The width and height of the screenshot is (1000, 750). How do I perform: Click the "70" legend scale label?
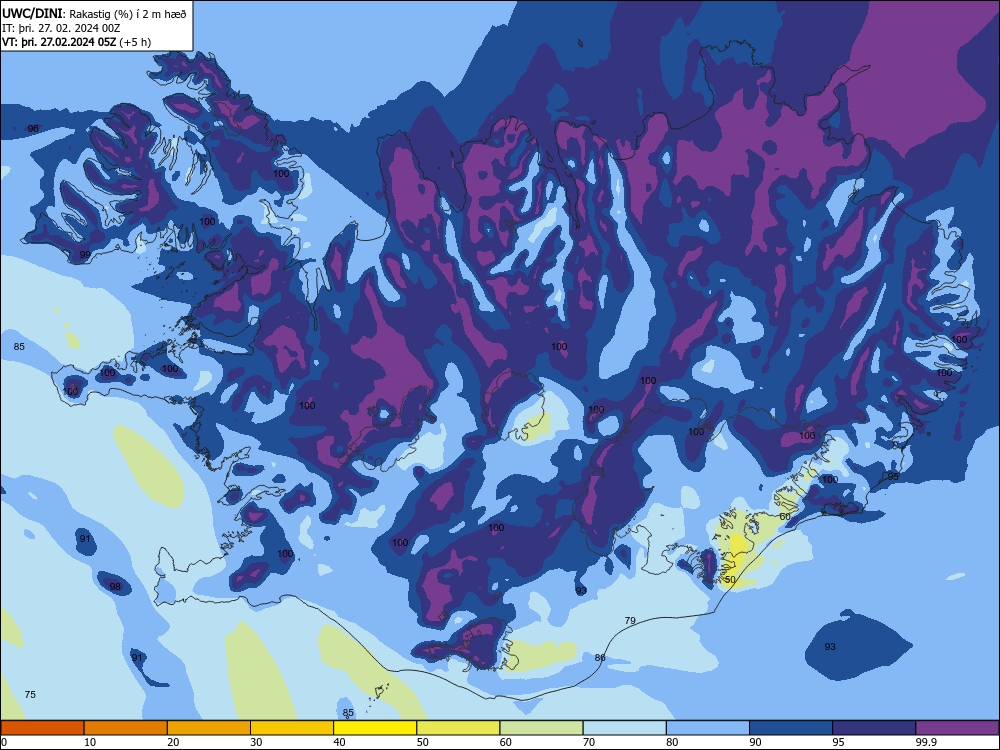point(589,742)
